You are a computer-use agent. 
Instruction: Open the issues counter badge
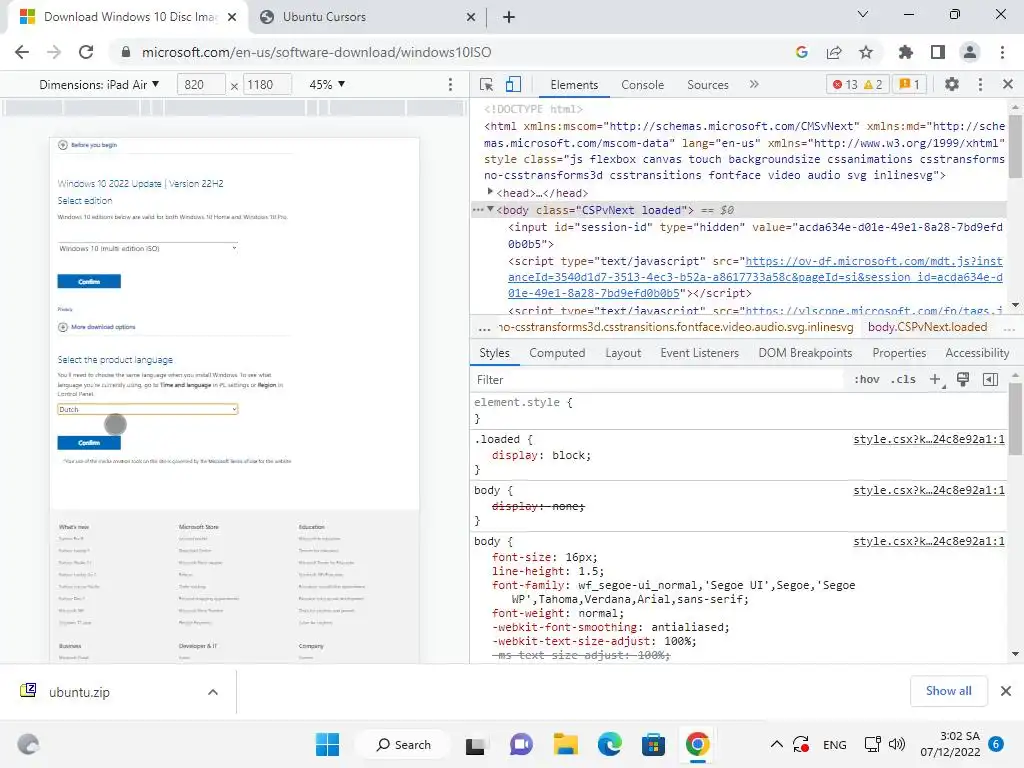[909, 84]
